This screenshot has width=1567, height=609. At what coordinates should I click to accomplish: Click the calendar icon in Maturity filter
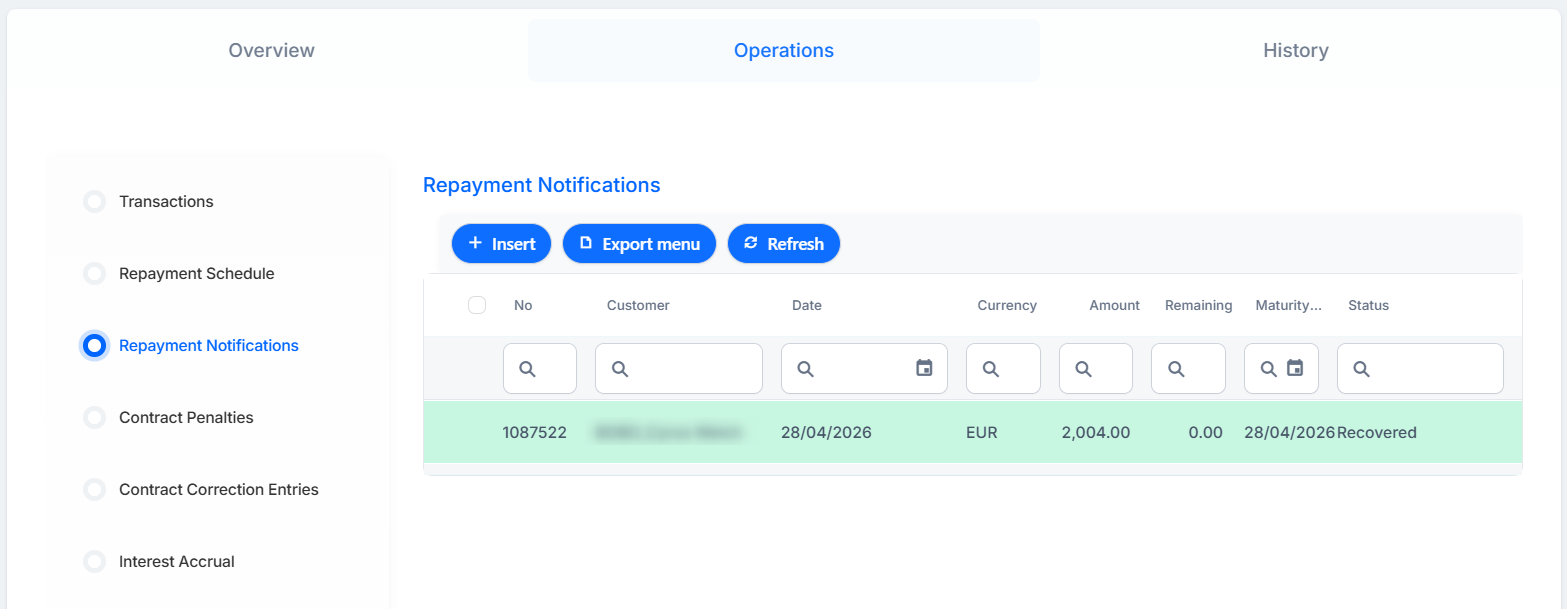(1295, 369)
